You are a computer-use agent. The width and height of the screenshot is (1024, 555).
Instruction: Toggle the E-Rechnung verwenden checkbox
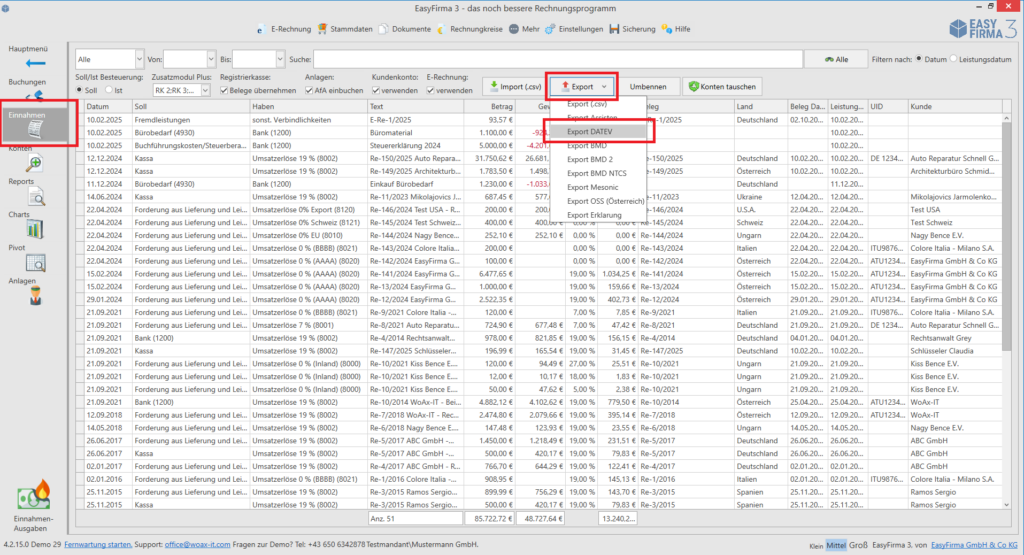tap(430, 91)
